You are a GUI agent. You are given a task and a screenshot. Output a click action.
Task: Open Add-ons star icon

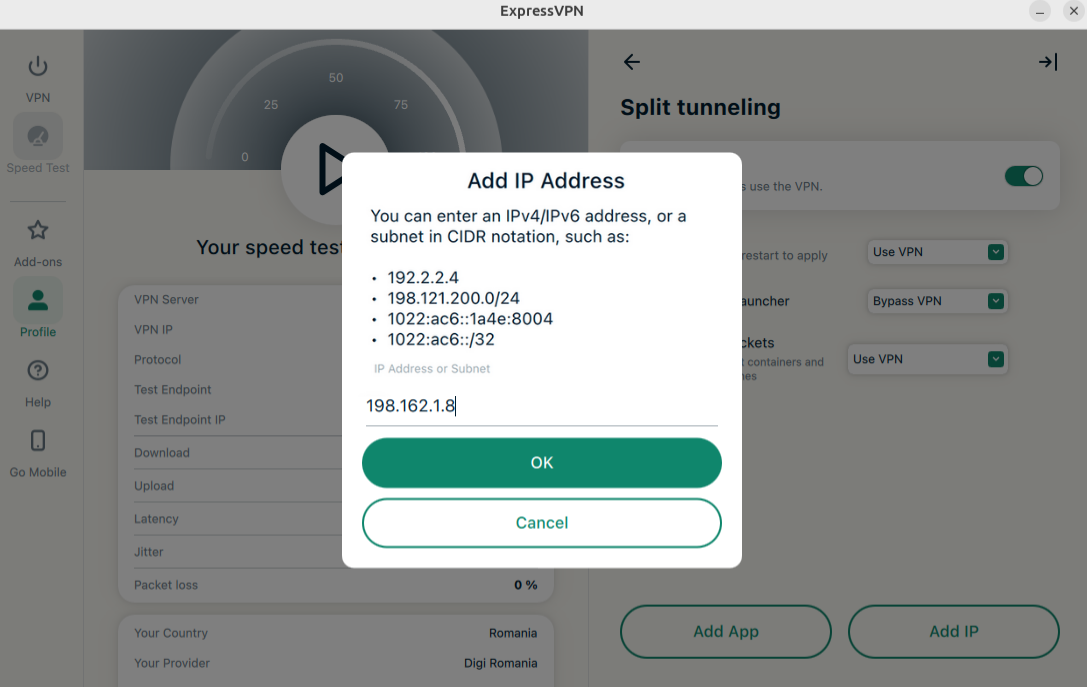click(x=38, y=231)
